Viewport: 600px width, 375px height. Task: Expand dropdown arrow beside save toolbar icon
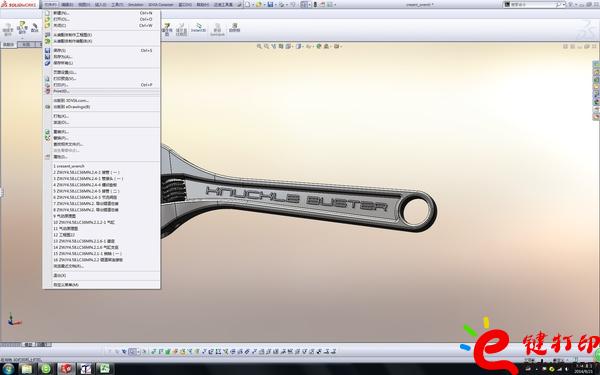pos(276,5)
